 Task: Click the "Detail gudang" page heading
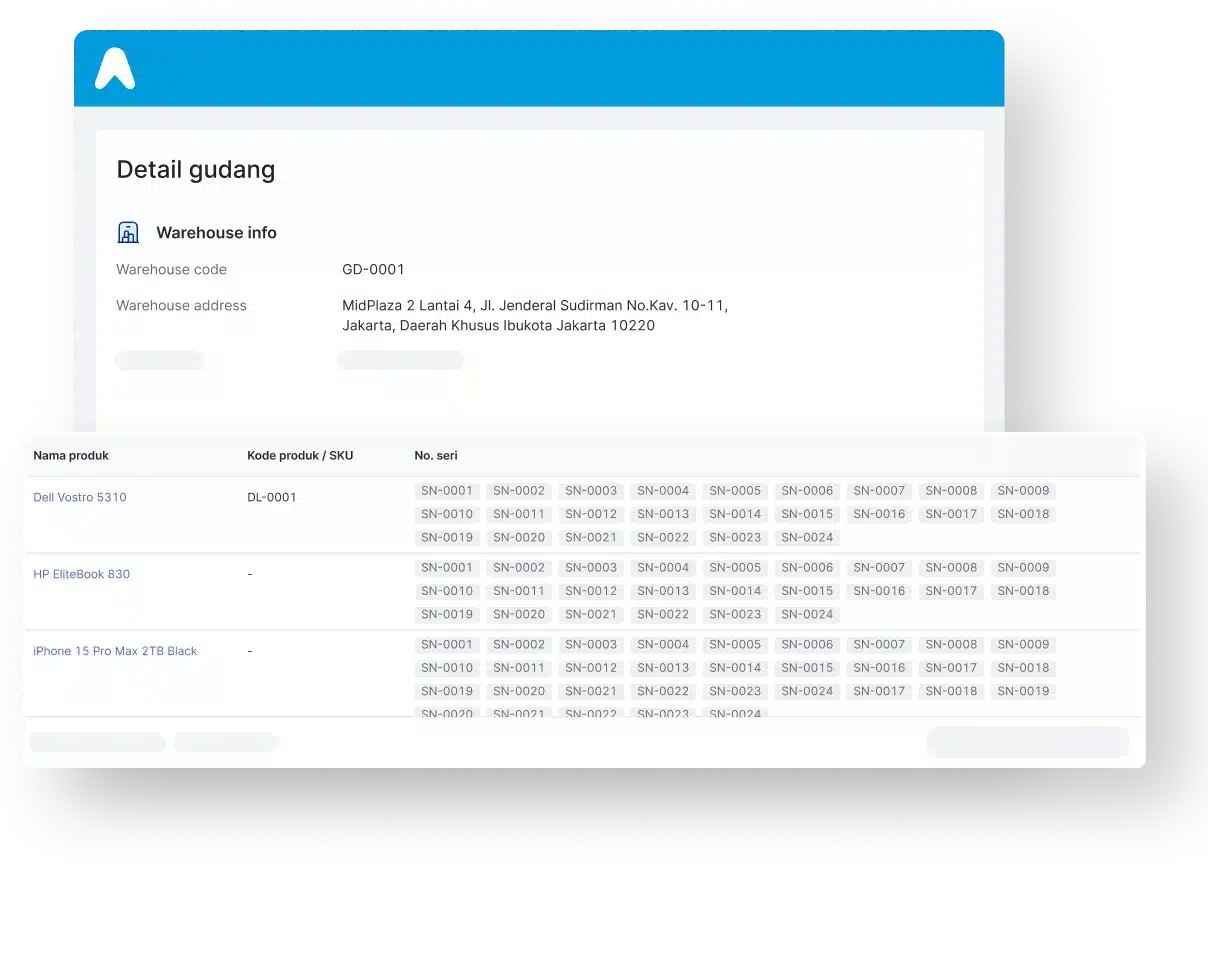coord(196,170)
